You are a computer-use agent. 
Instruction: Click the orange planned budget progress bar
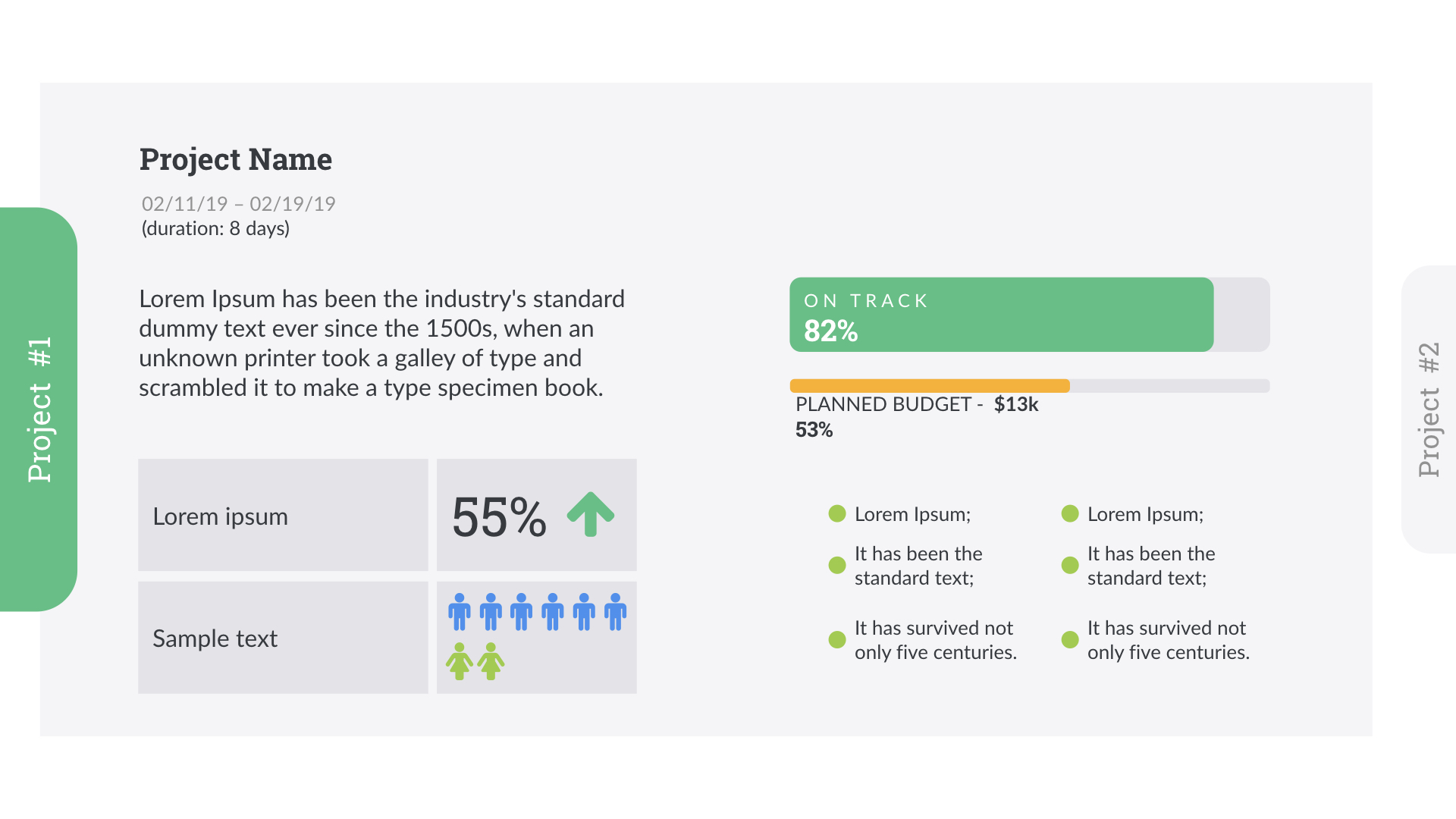coord(930,386)
